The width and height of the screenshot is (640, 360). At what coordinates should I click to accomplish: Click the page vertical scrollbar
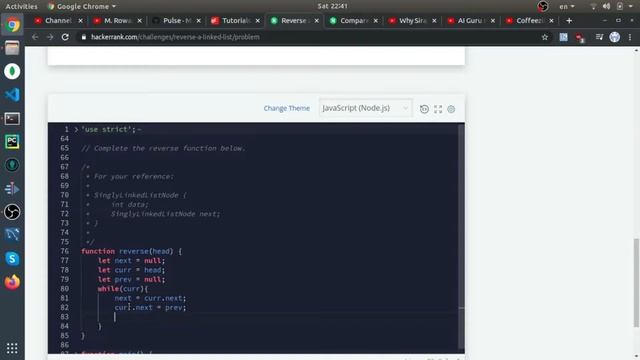(x=636, y=282)
